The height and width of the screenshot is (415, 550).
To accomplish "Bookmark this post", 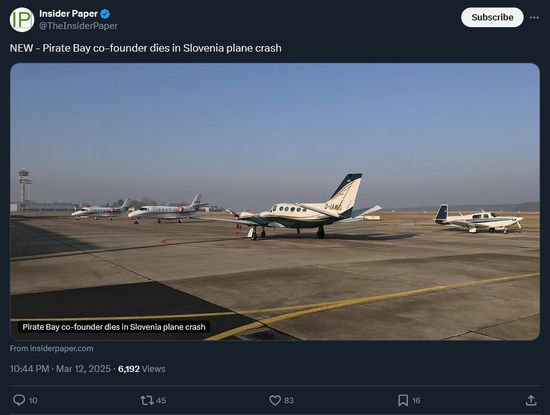I will click(x=403, y=400).
